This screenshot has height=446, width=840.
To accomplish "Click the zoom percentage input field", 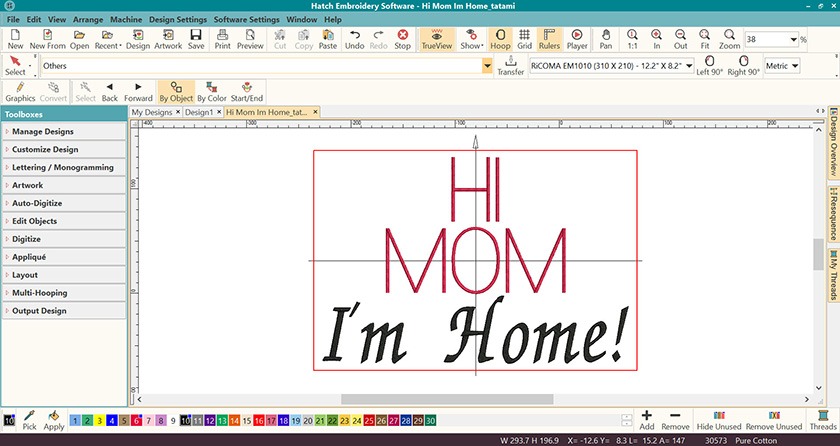I will [x=769, y=39].
